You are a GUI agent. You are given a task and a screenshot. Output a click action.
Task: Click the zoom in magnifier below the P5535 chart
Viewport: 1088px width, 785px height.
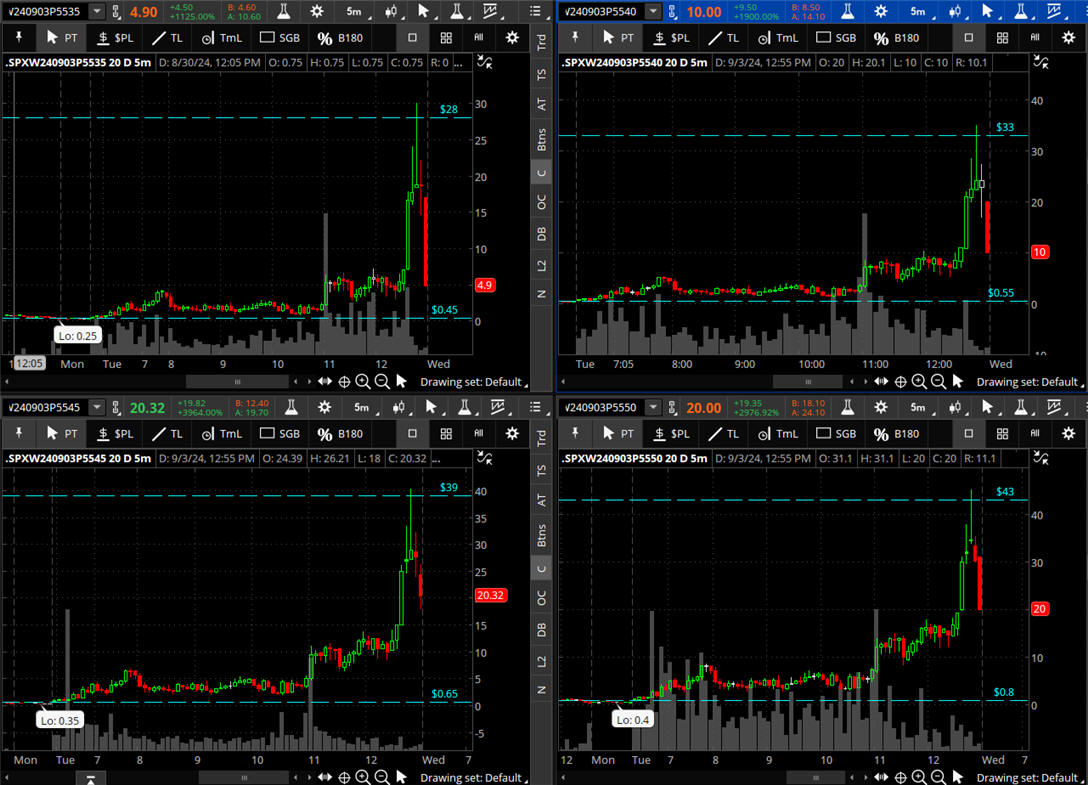click(x=363, y=381)
